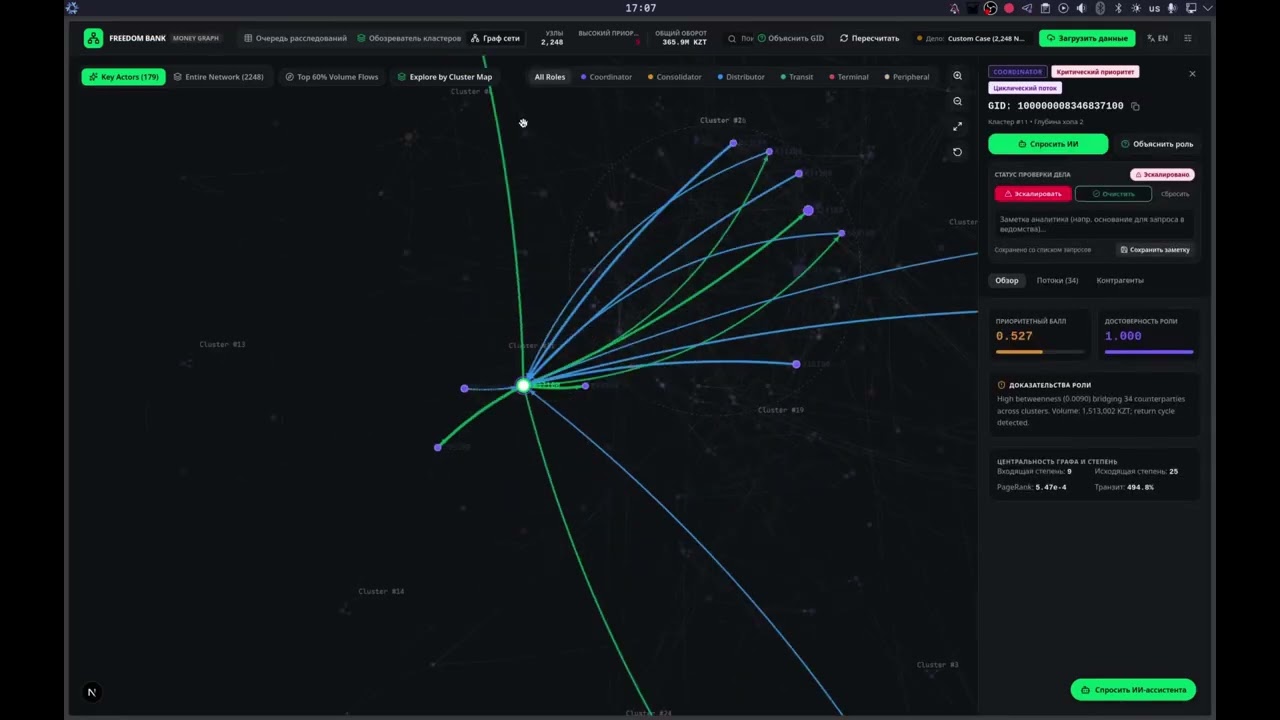Click the Очистить status button
Viewport: 1280px width, 720px height.
coord(1113,194)
